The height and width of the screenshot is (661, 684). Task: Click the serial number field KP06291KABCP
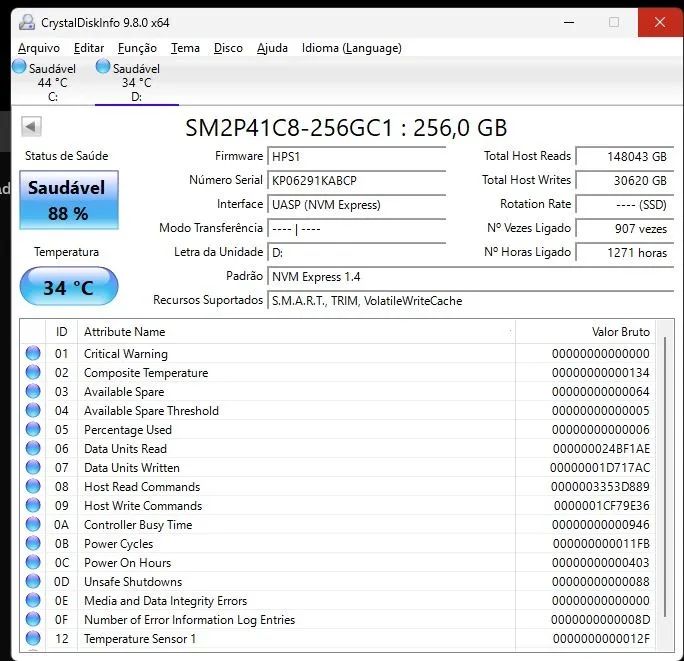(356, 181)
